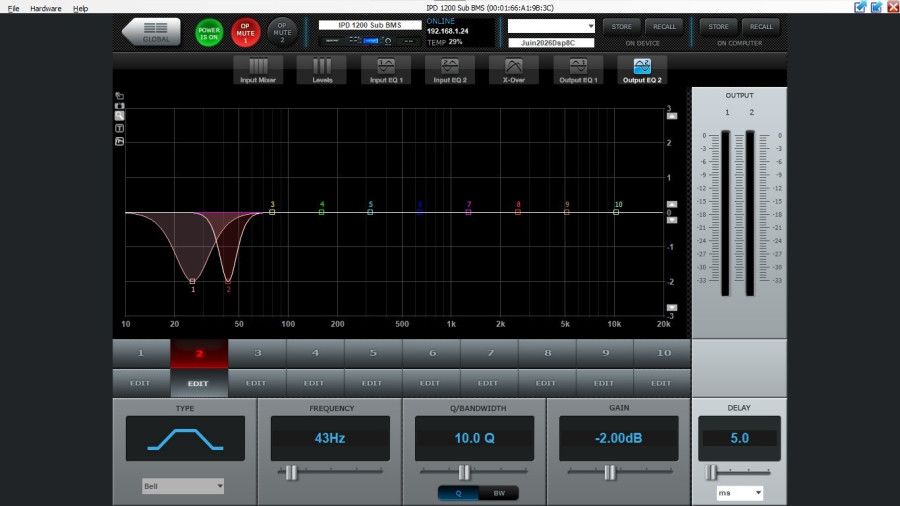Toggle OP MUTE 2
The image size is (900, 506).
282,33
